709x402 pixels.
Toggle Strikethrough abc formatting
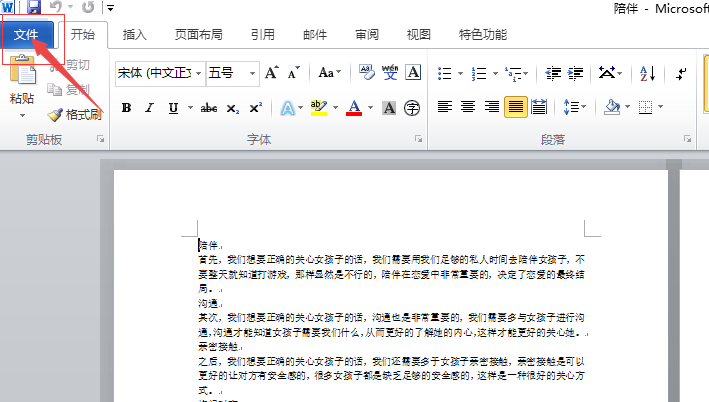[x=209, y=108]
